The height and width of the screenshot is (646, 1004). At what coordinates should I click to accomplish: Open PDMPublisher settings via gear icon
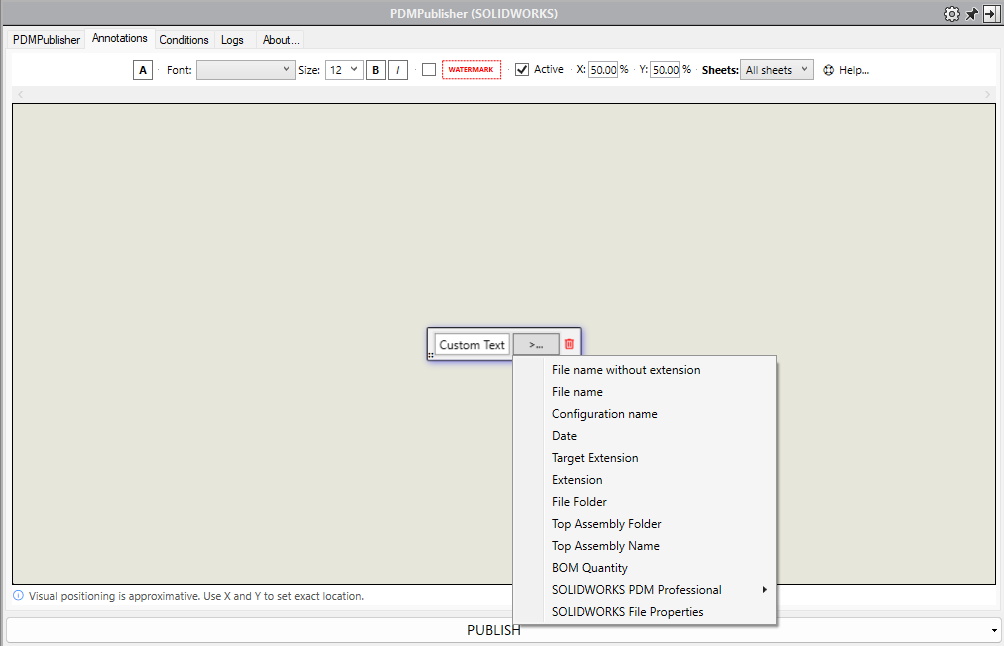[x=951, y=13]
